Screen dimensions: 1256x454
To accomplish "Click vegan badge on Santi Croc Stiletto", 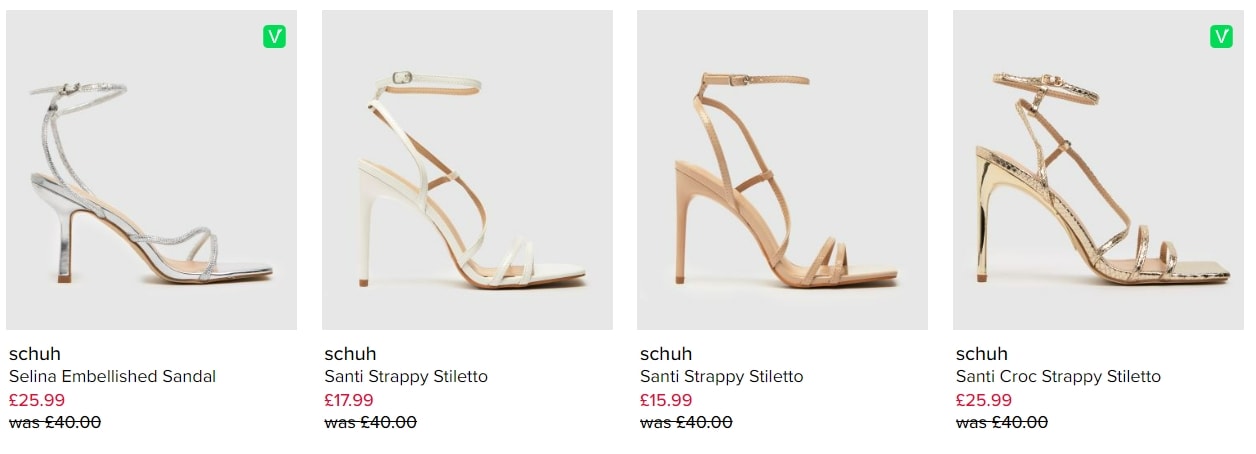I will click(1221, 37).
